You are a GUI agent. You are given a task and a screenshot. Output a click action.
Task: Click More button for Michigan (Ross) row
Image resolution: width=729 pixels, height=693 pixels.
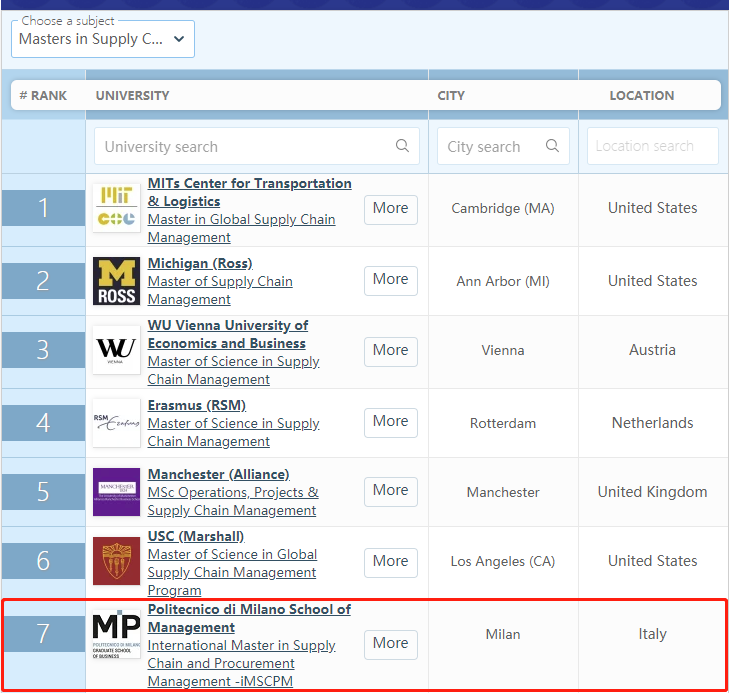click(x=391, y=281)
